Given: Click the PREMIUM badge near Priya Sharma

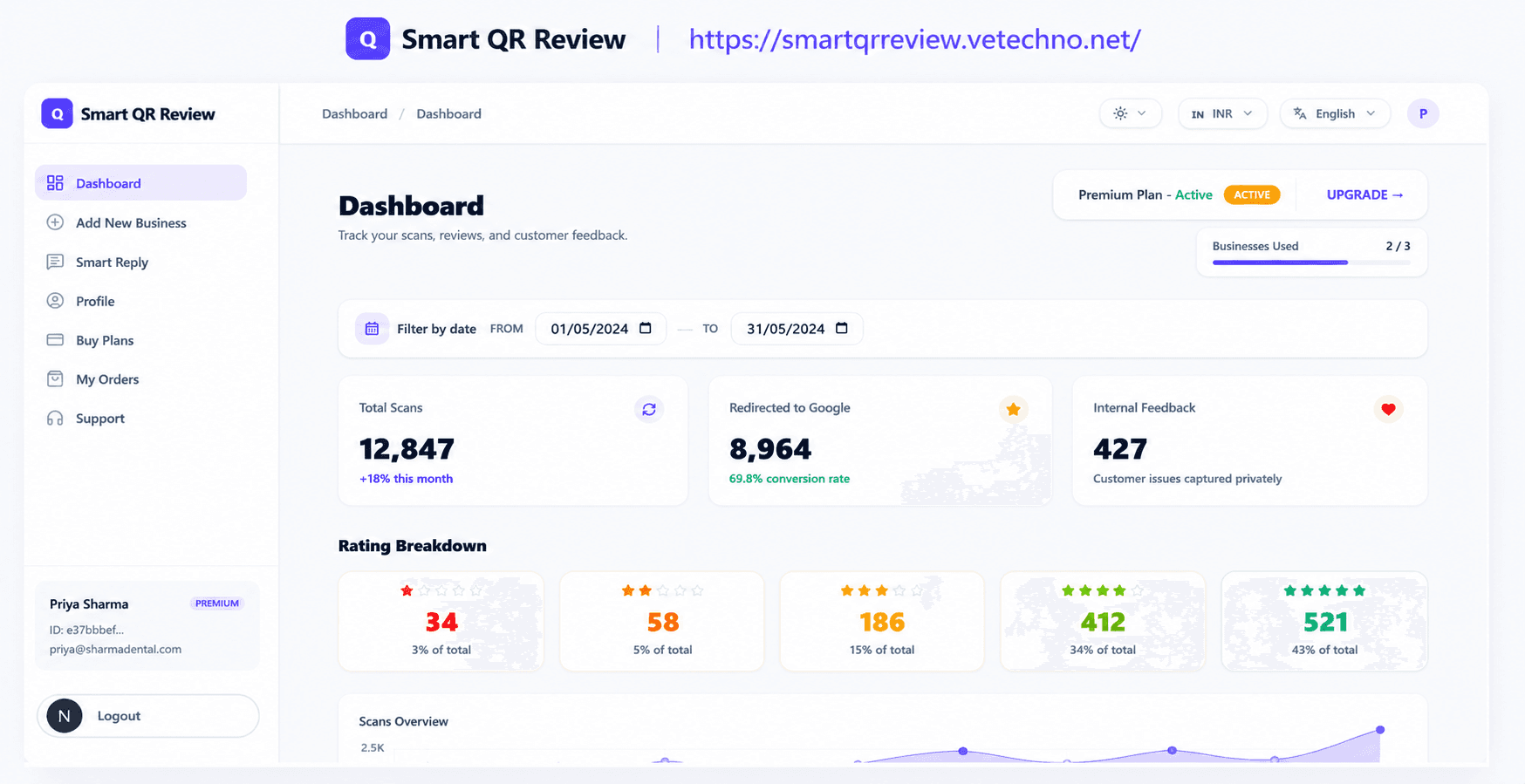Looking at the screenshot, I should pyautogui.click(x=217, y=603).
